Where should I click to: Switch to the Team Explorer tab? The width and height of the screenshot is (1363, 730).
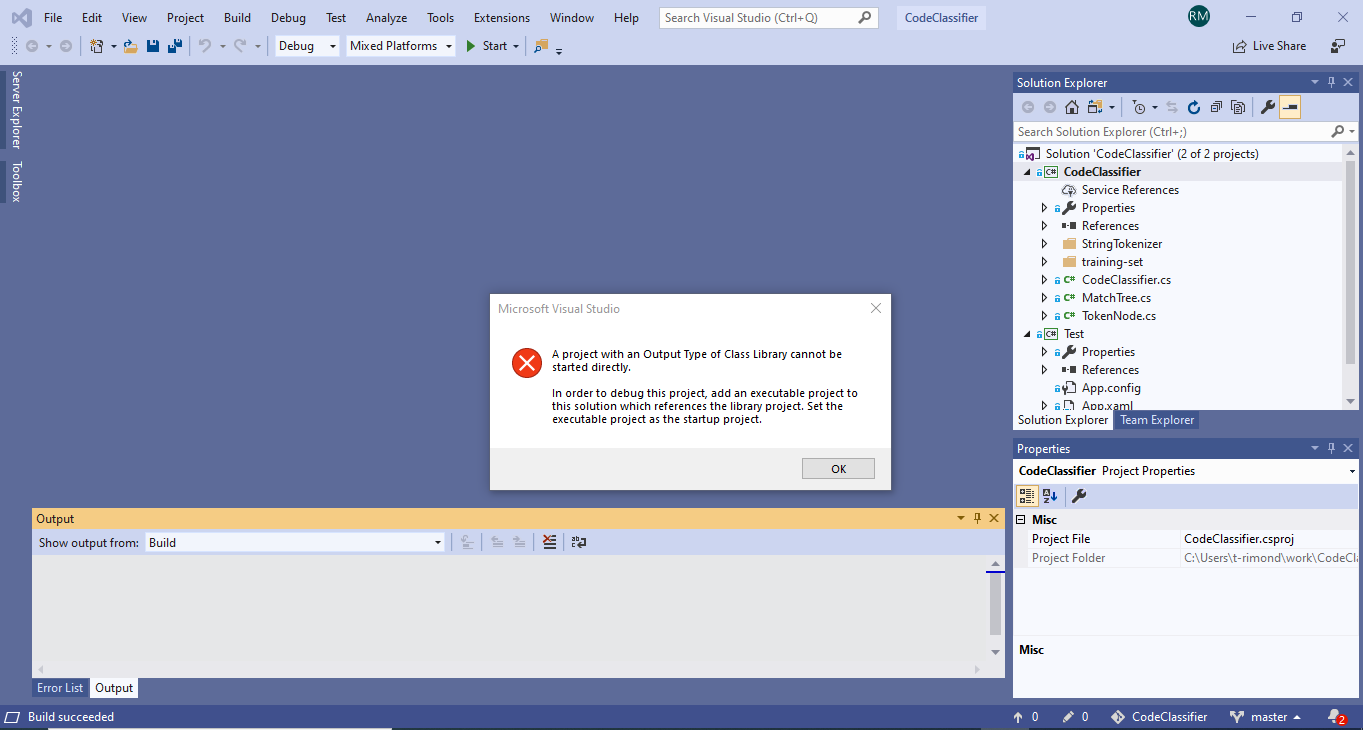click(x=1156, y=420)
